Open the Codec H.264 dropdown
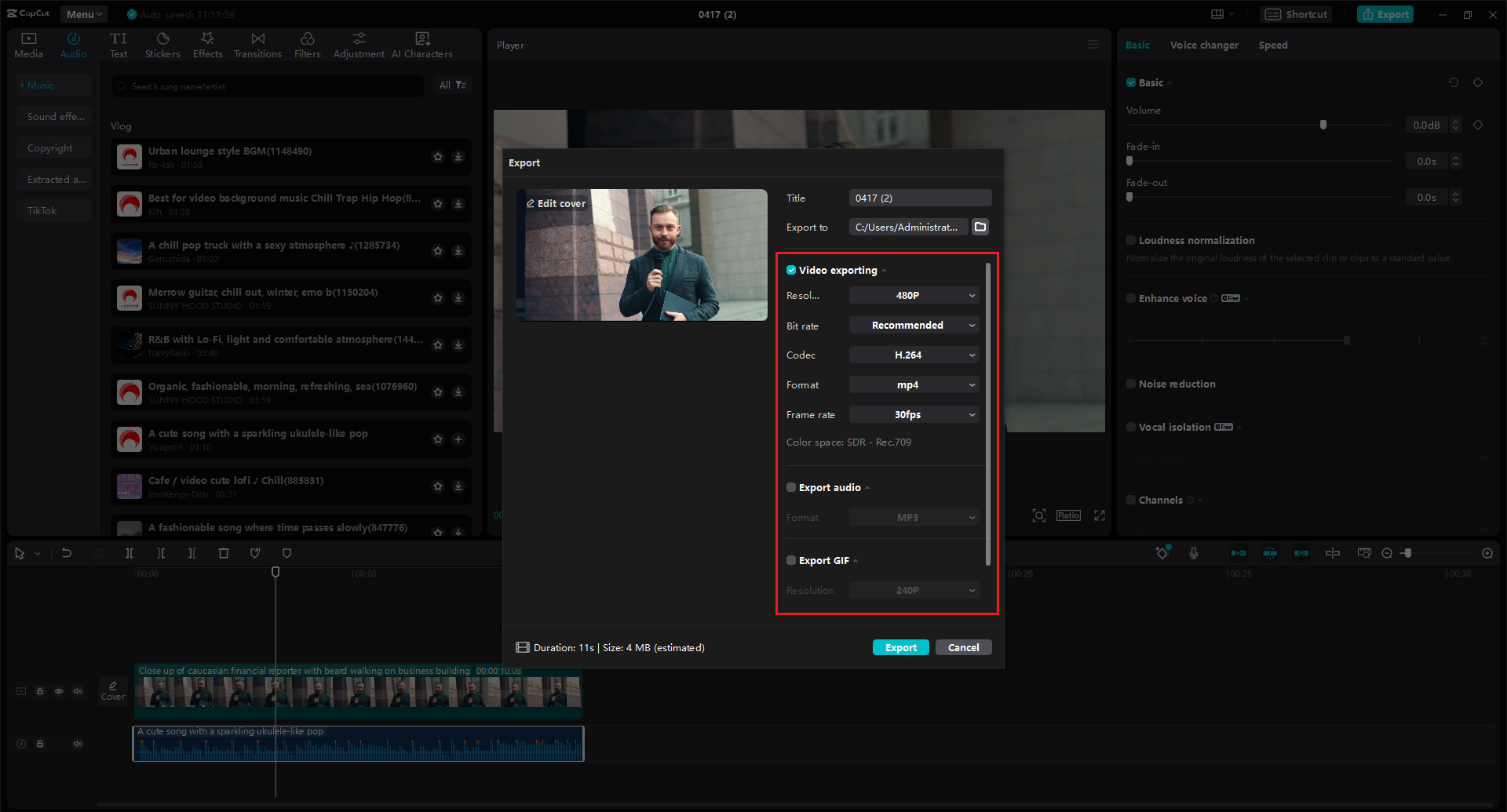 914,355
